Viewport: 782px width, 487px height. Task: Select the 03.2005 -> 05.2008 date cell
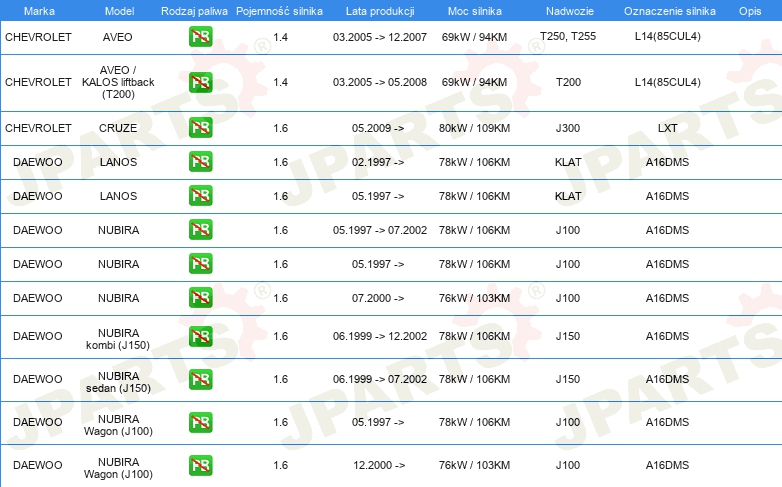tap(380, 82)
